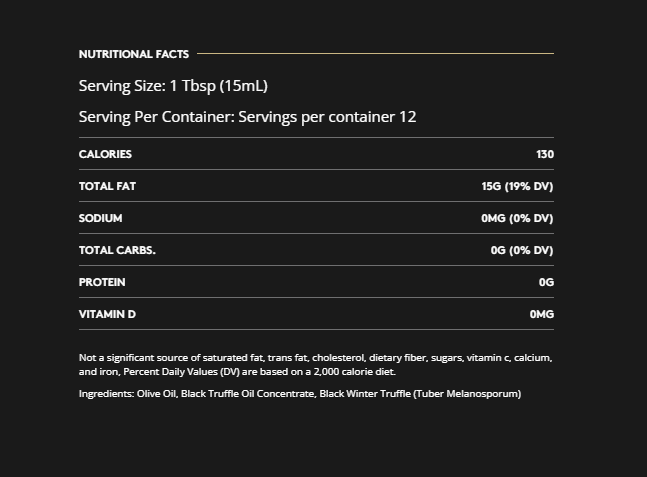This screenshot has width=647, height=477.
Task: Click the Vitamin D label
Action: pos(107,314)
